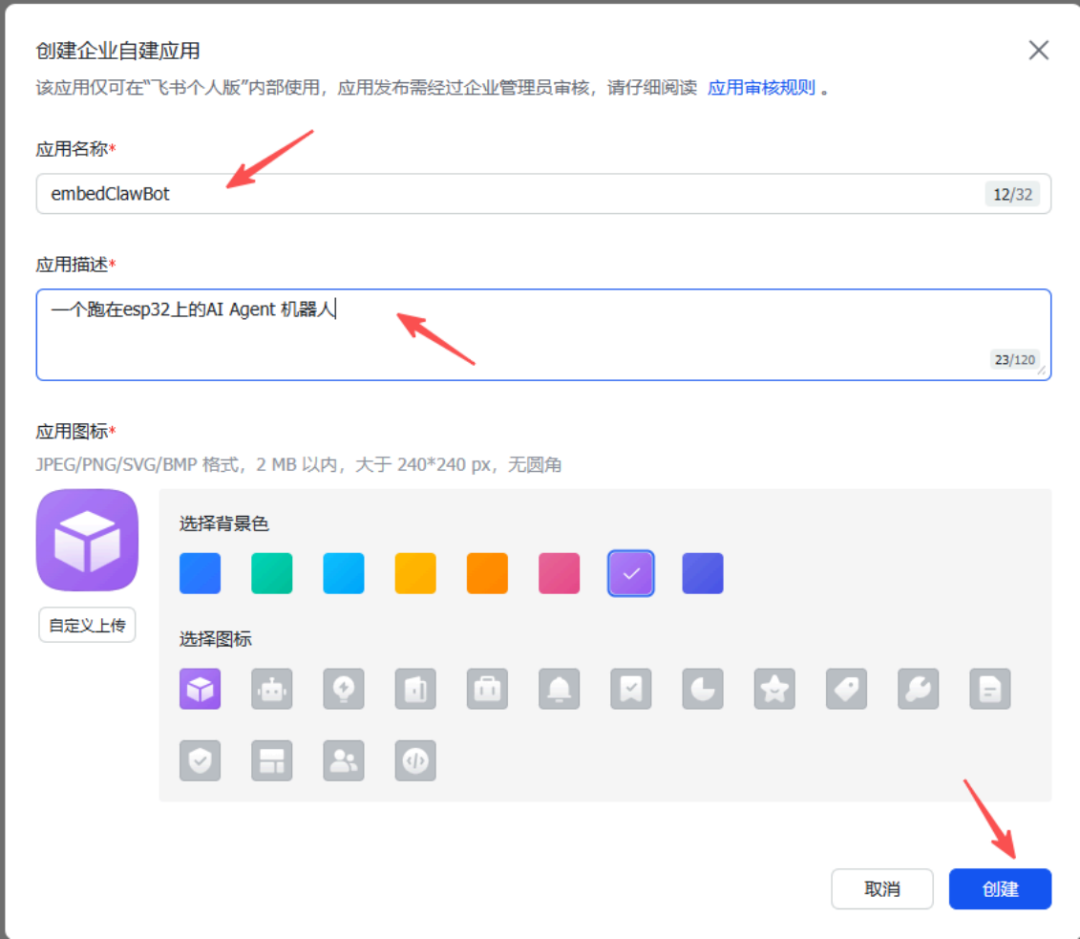
Task: Close the 创建企业自建应用 dialog
Action: pyautogui.click(x=1039, y=50)
